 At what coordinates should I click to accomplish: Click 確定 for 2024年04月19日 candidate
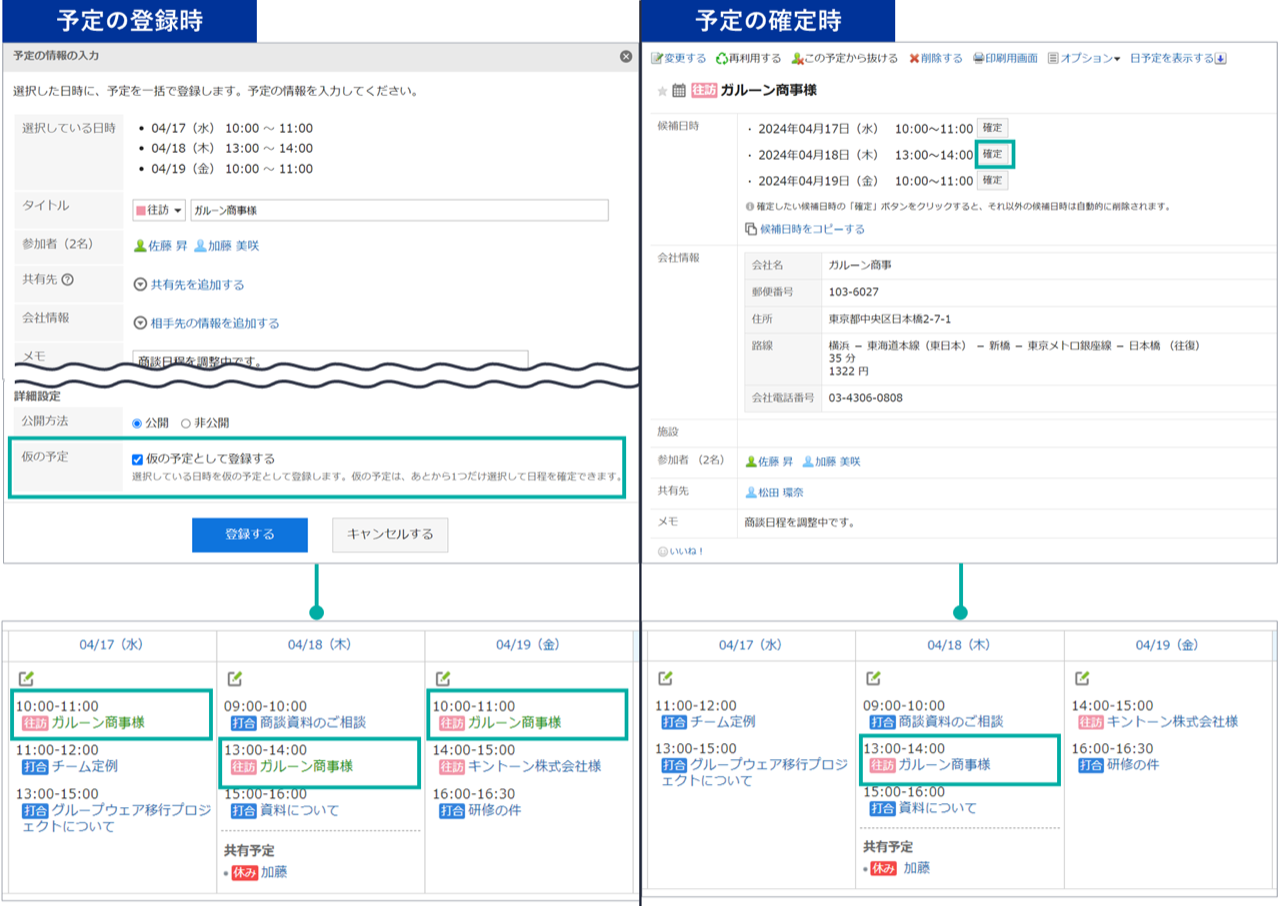[992, 181]
